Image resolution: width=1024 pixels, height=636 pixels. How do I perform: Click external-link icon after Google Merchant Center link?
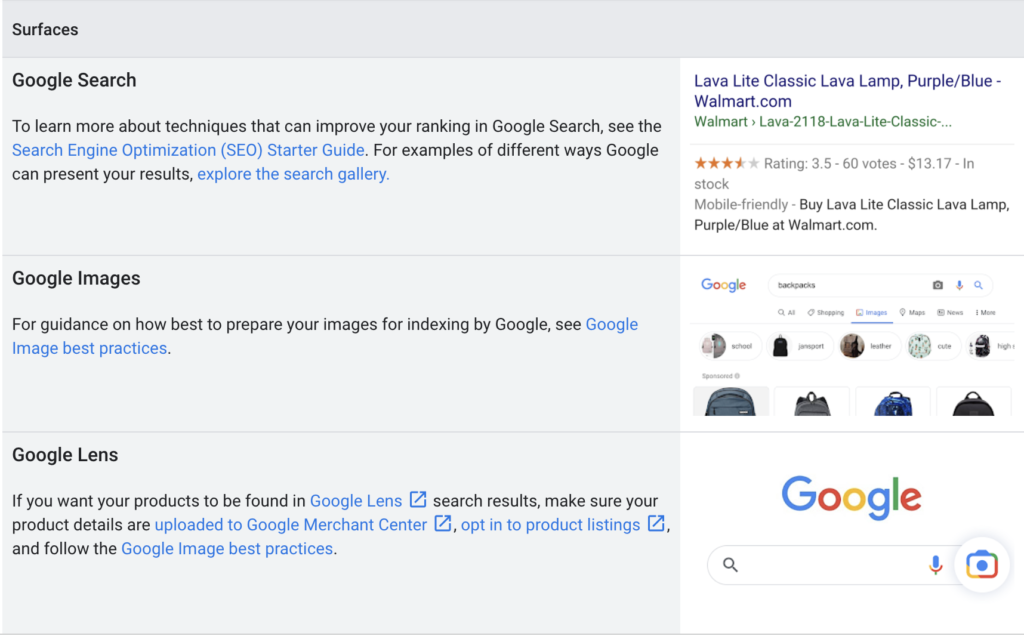coord(443,524)
